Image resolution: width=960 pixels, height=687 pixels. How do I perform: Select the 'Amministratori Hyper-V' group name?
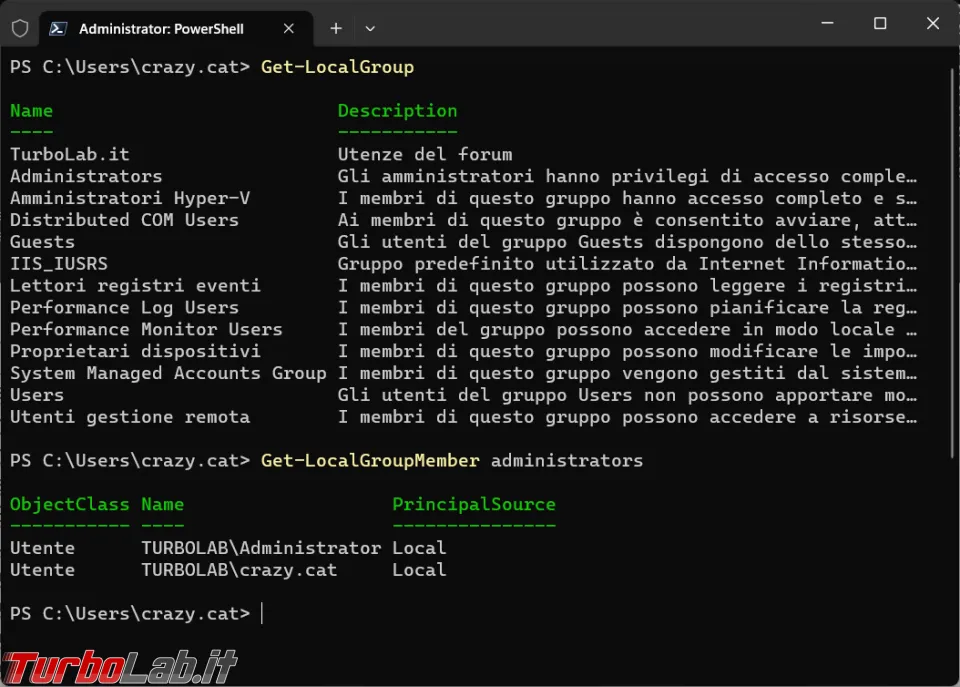130,198
